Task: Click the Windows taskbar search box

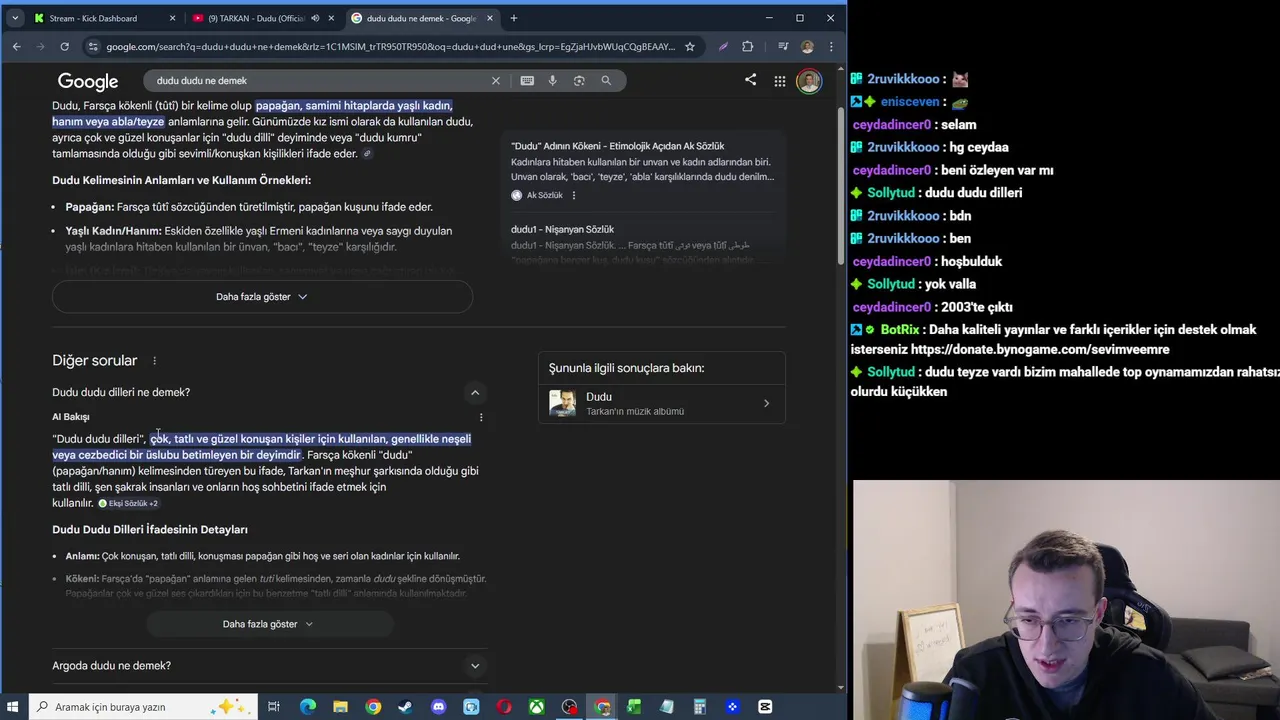Action: (x=143, y=707)
